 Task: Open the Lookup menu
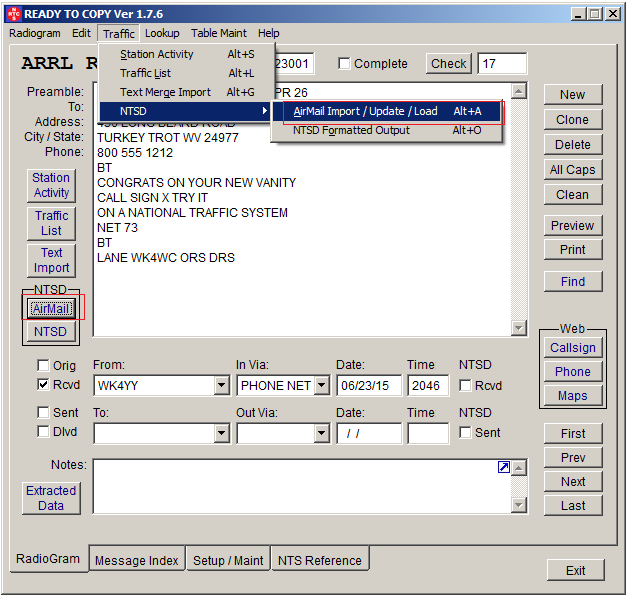(162, 33)
